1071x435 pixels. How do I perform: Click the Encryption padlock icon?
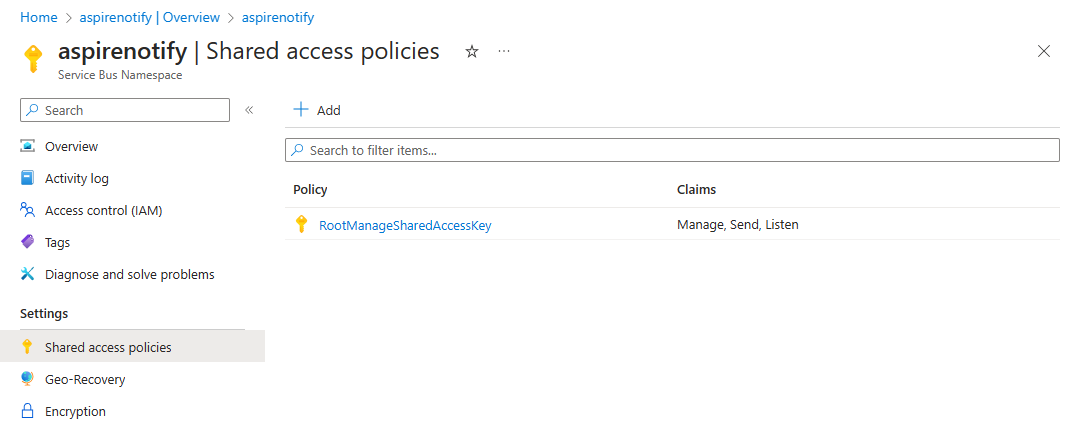(x=27, y=411)
